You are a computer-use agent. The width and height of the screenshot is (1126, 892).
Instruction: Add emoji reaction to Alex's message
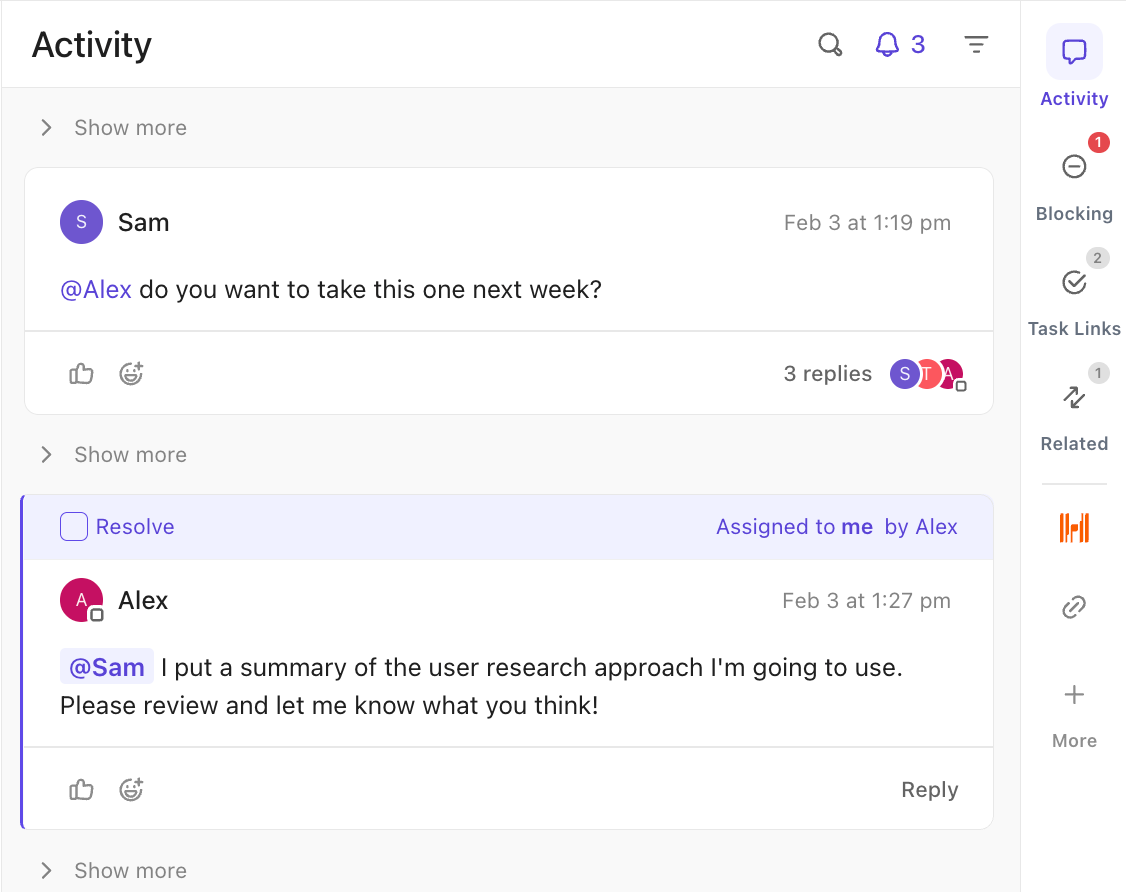131,789
